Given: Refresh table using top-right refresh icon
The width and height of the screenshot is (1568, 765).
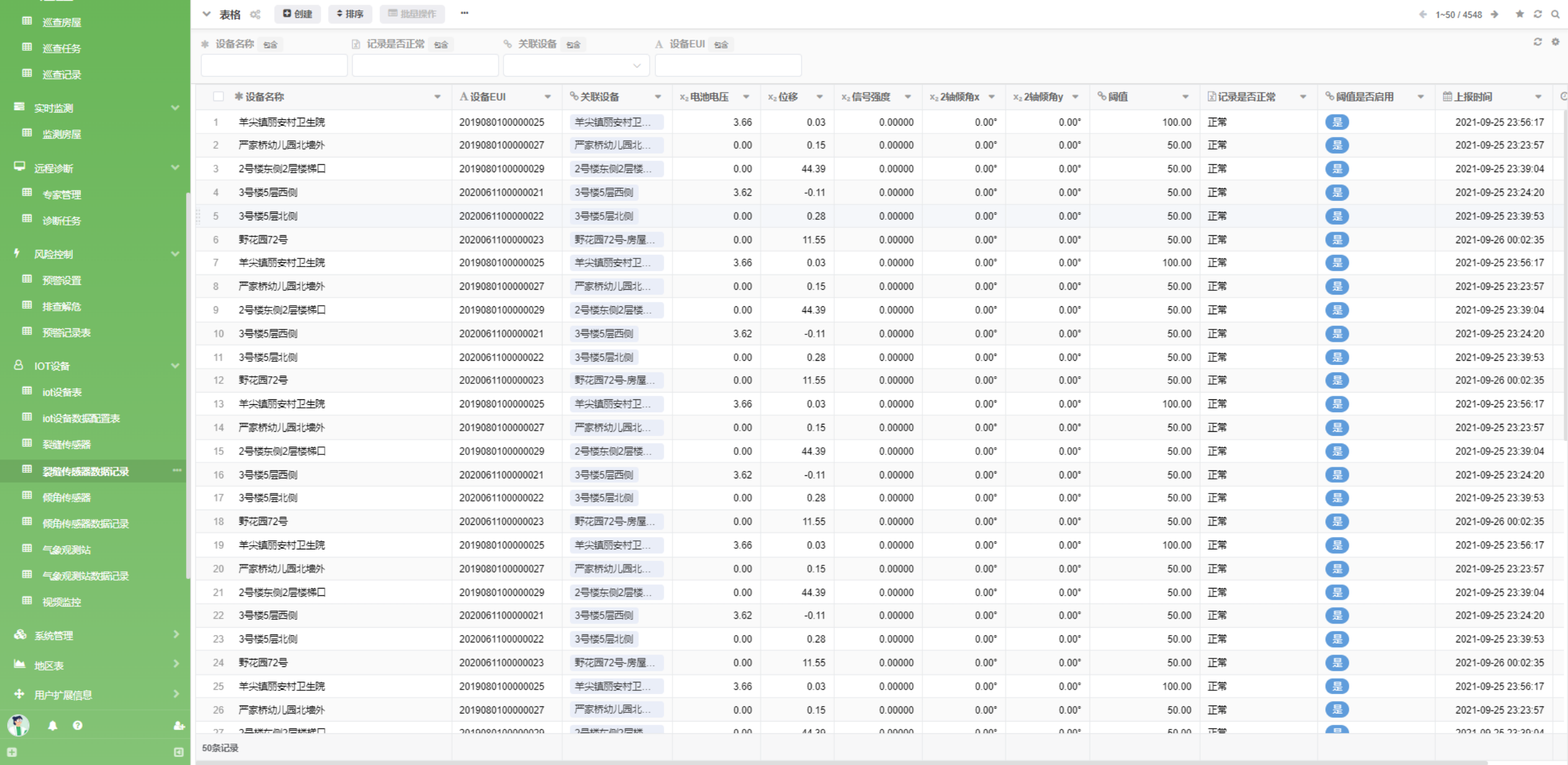Looking at the screenshot, I should point(1537,14).
